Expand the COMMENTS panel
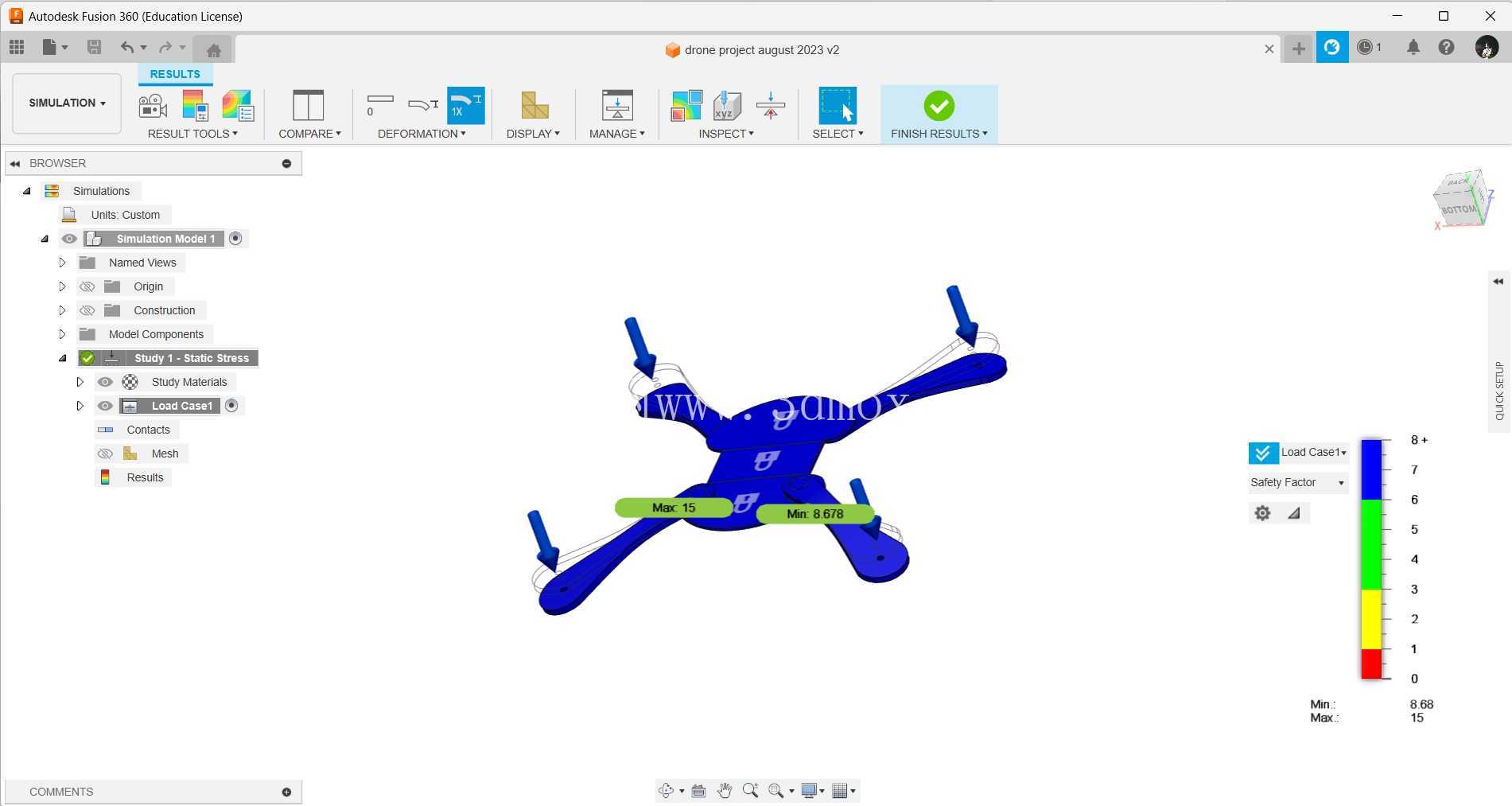 coord(286,792)
